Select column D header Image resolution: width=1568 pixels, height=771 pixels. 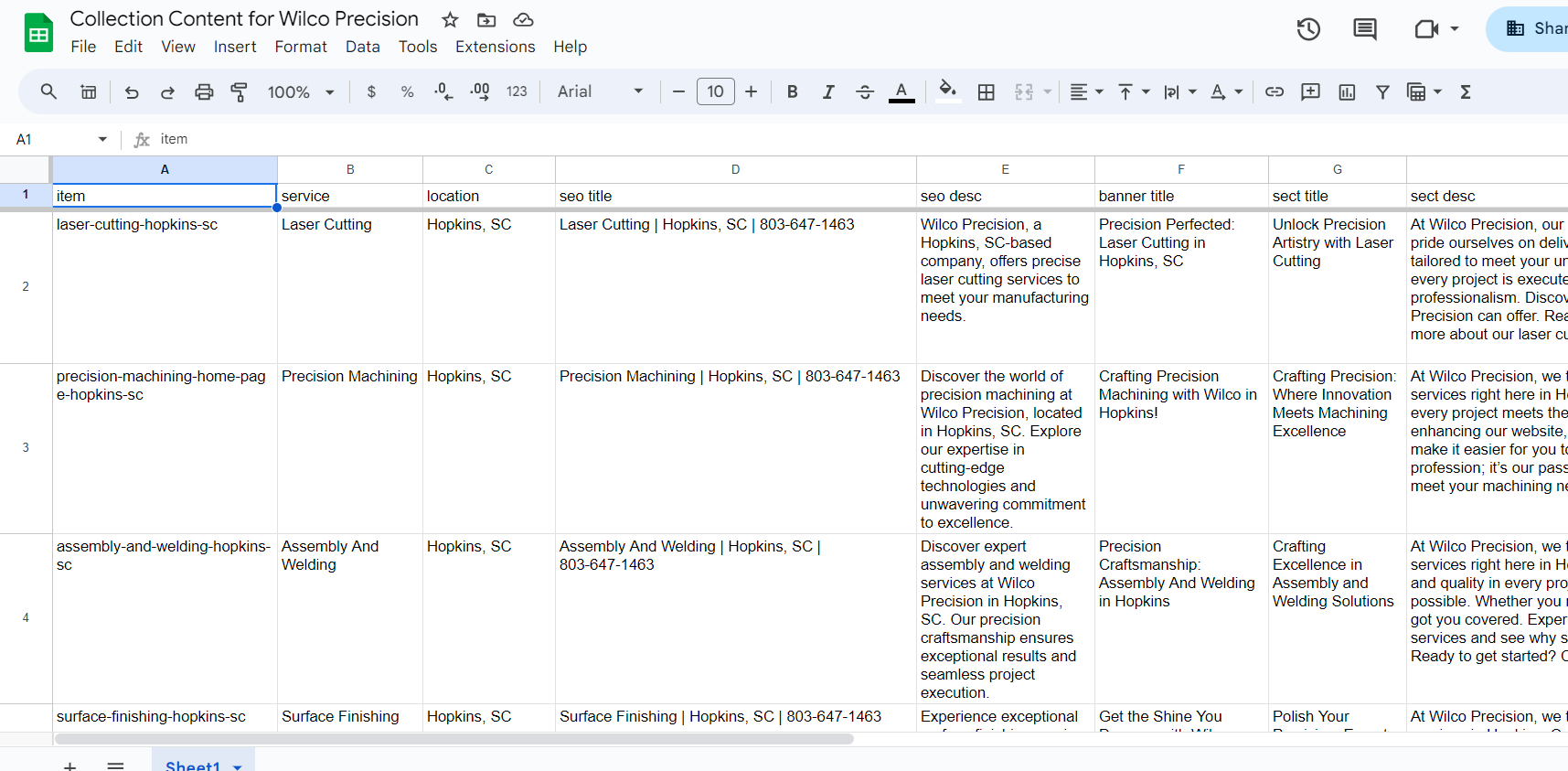tap(735, 169)
